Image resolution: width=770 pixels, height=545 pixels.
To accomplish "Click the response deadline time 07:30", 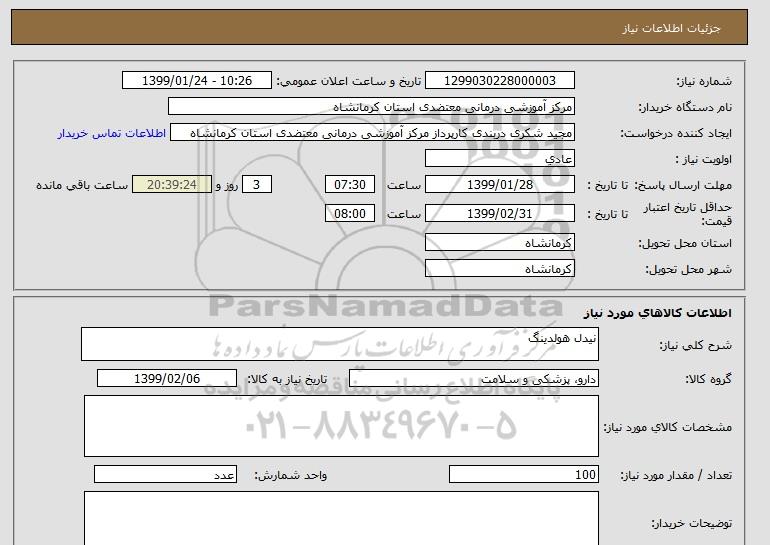I will 350,185.
